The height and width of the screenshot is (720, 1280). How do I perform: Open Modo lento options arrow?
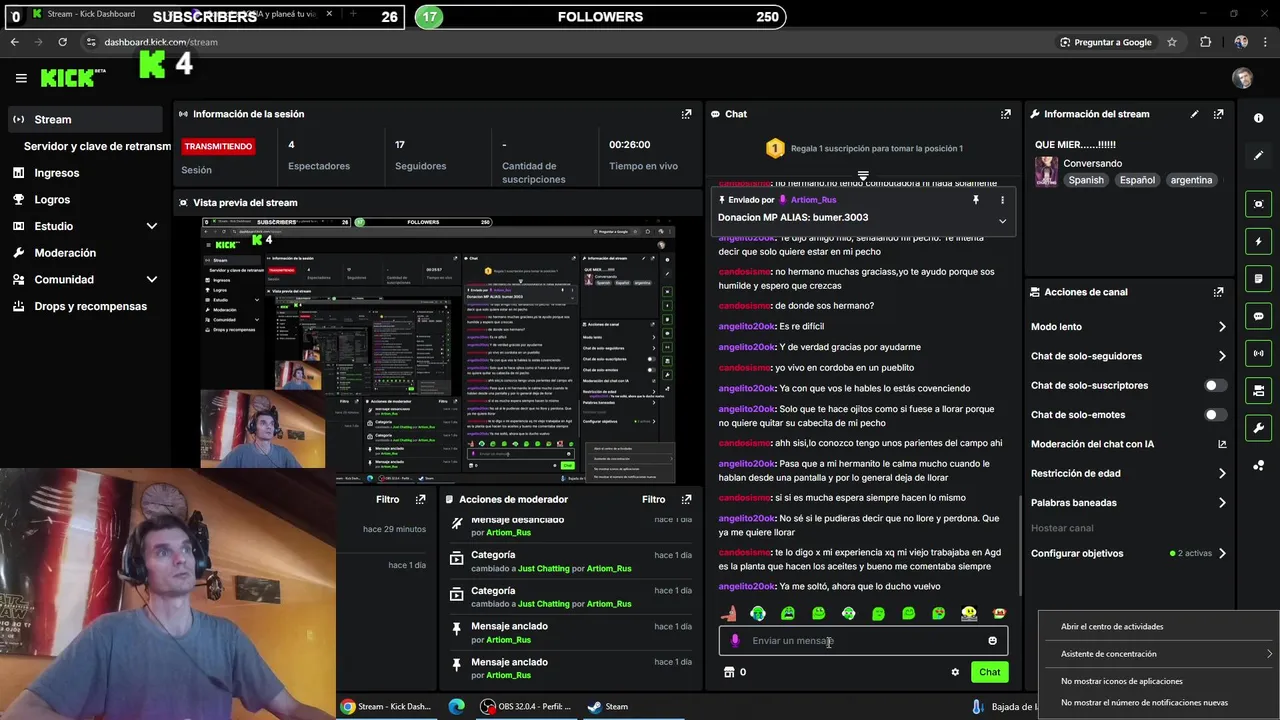1222,327
